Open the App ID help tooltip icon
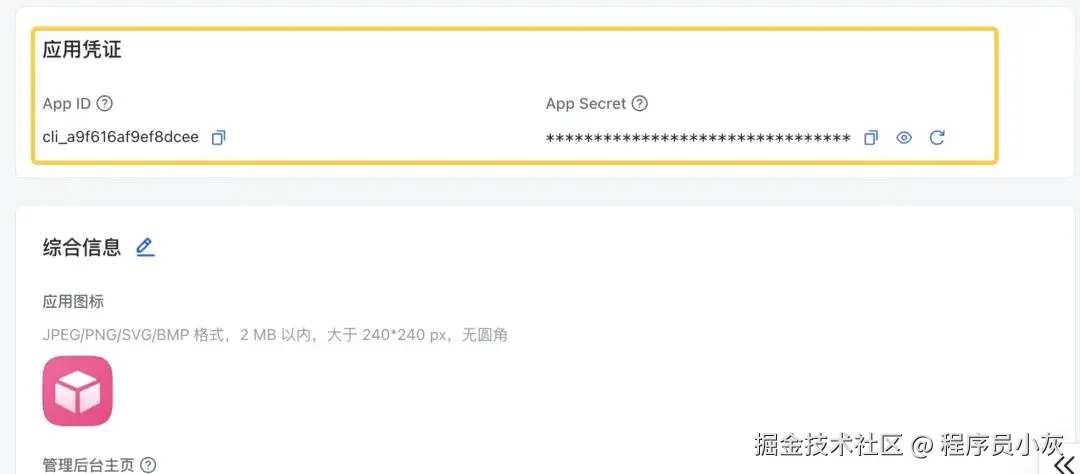The width and height of the screenshot is (1080, 474). click(x=105, y=104)
